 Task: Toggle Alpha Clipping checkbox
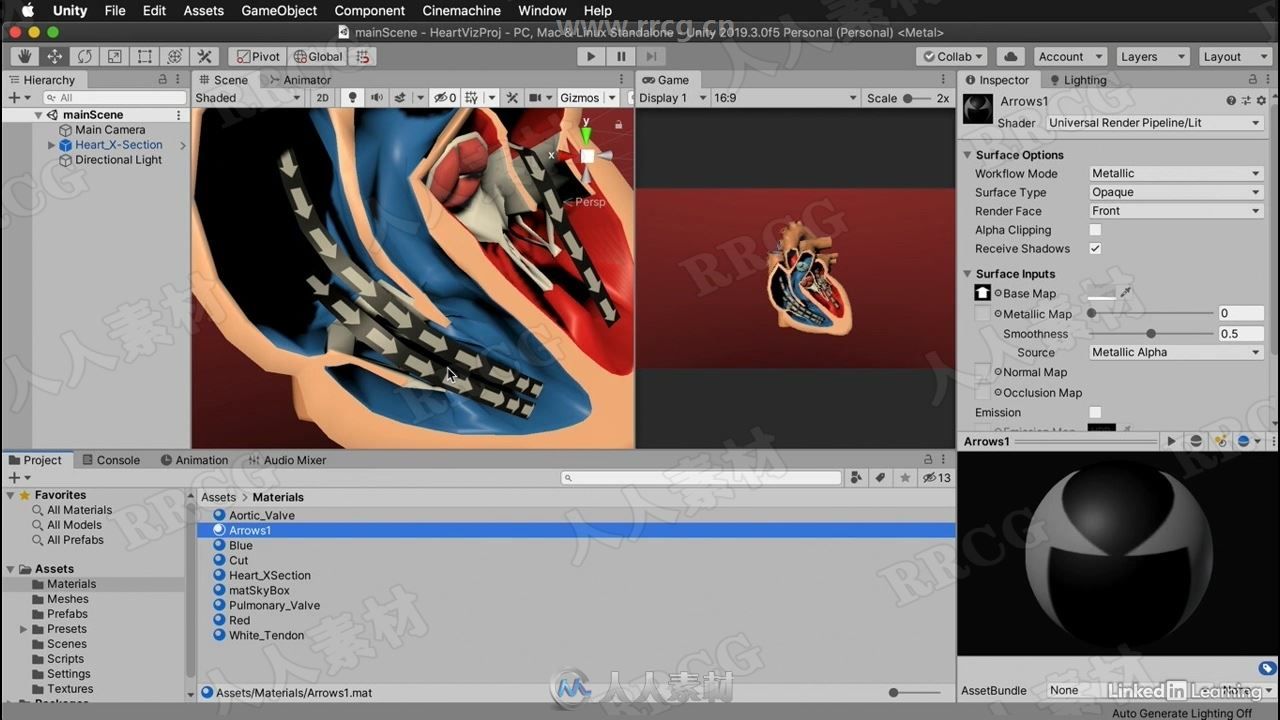pyautogui.click(x=1095, y=230)
